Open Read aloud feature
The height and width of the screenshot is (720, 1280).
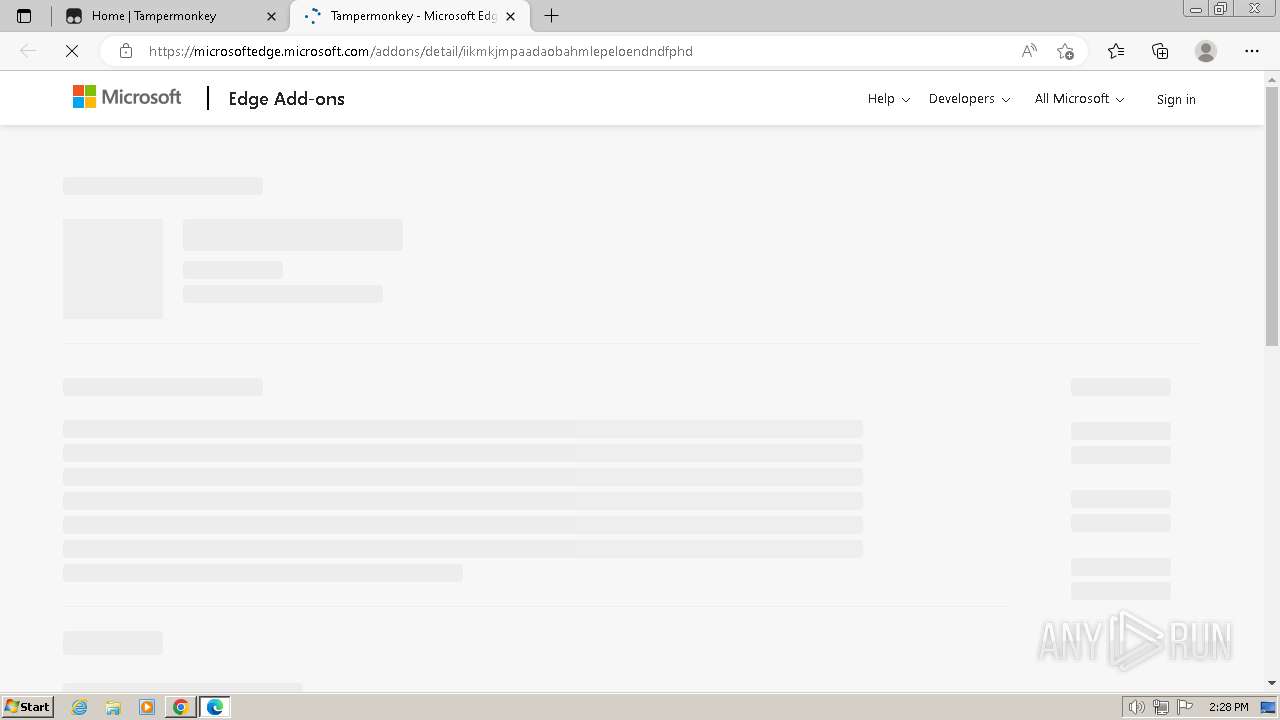point(1029,51)
